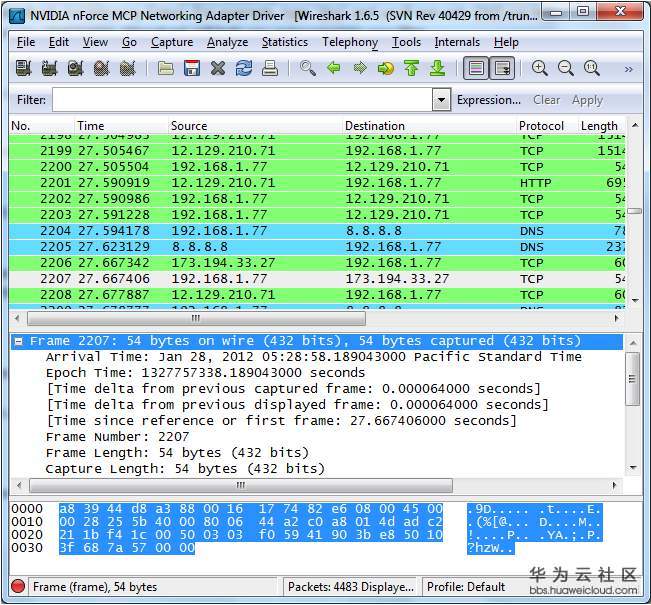Select the Arrival Time detail line
Screen dimensions: 651x605
click(313, 357)
